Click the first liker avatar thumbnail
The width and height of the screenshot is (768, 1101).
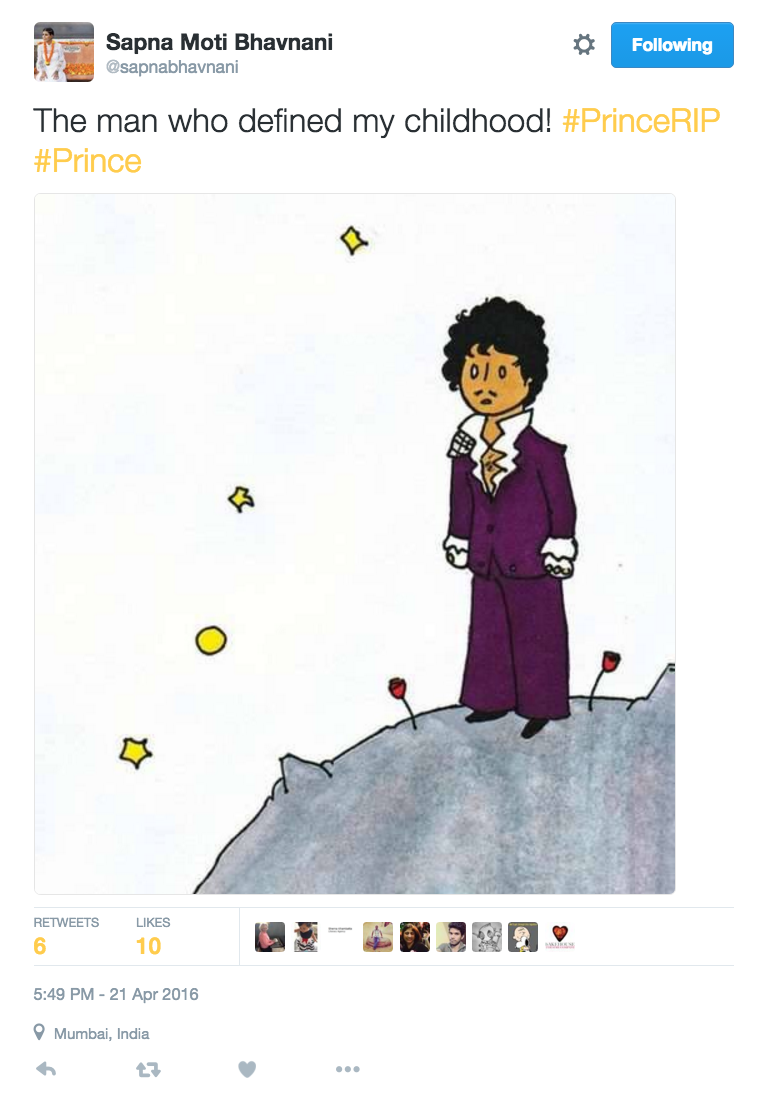click(270, 937)
